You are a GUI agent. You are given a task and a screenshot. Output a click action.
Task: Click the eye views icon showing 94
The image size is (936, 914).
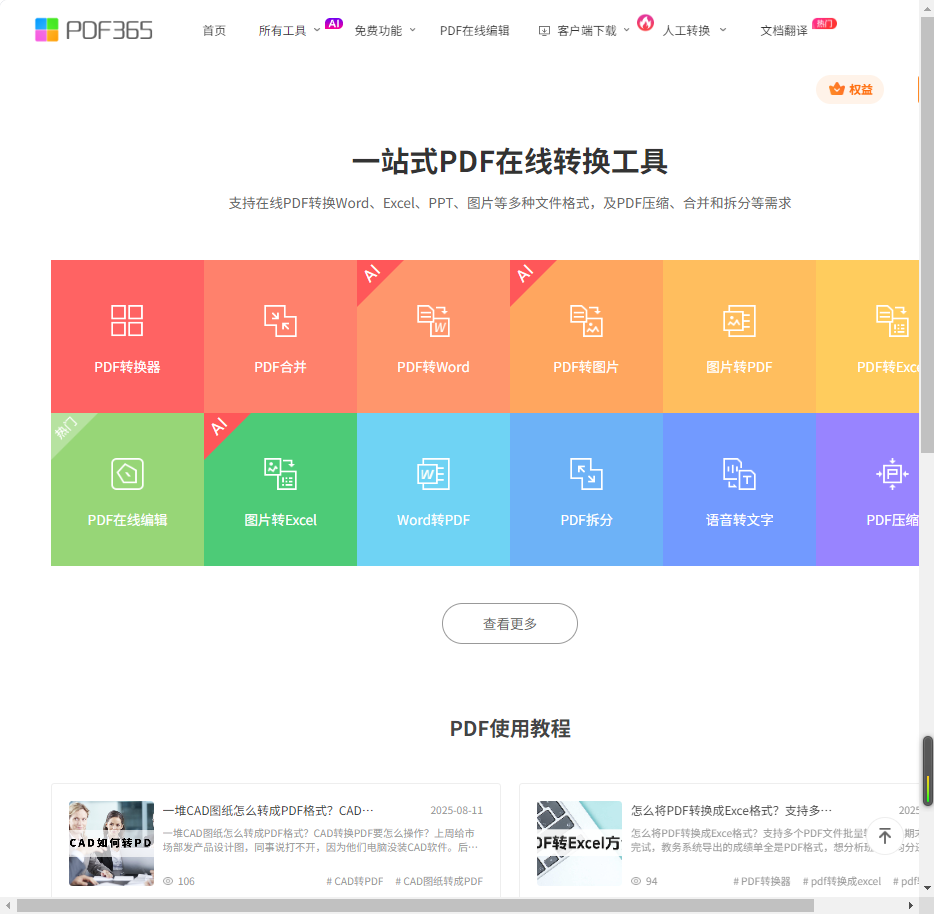[636, 881]
